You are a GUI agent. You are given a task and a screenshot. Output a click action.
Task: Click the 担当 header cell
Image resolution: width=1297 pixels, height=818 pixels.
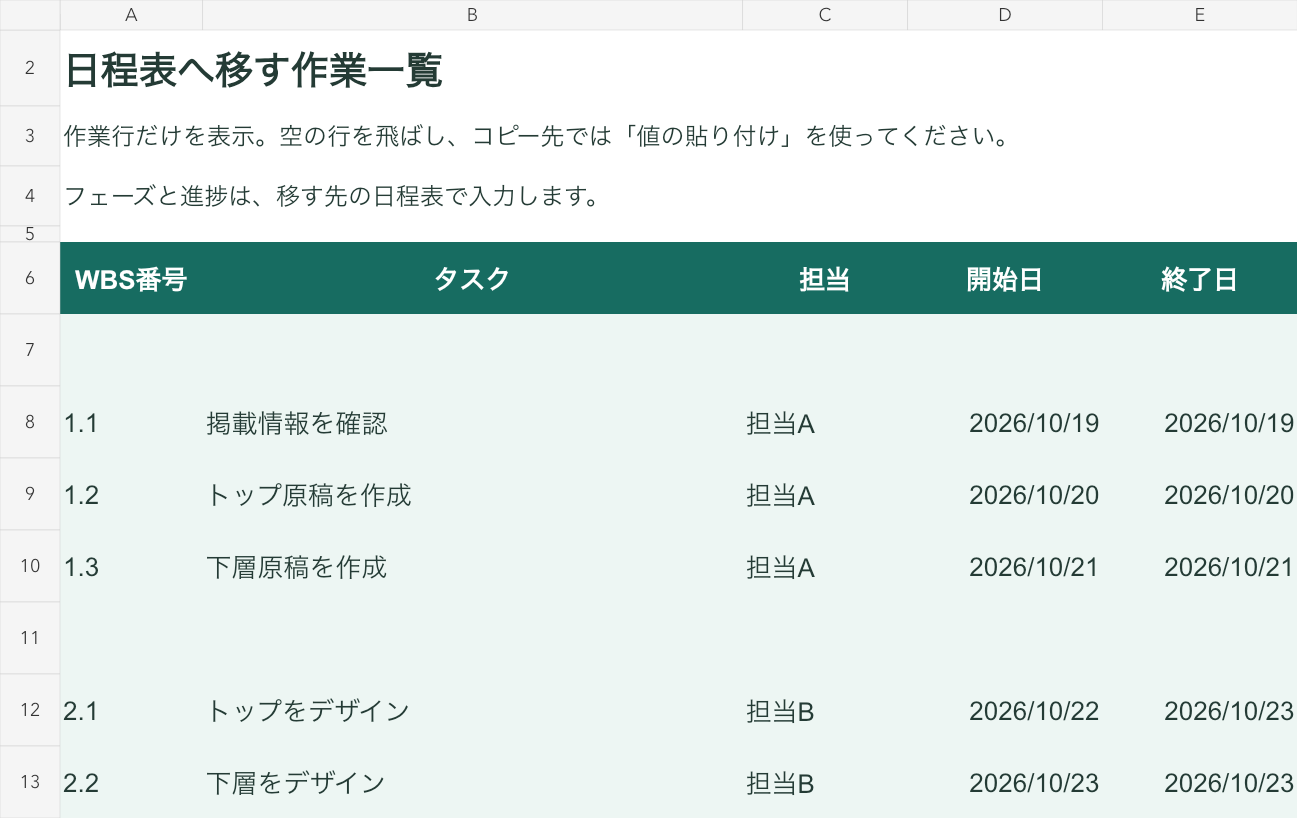pyautogui.click(x=825, y=279)
